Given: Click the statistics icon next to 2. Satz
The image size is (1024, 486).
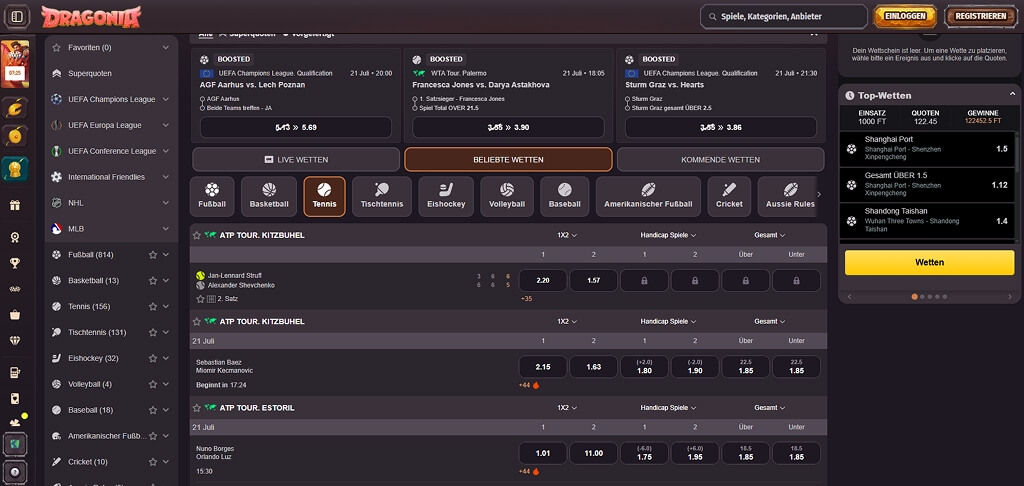Looking at the screenshot, I should (x=211, y=299).
